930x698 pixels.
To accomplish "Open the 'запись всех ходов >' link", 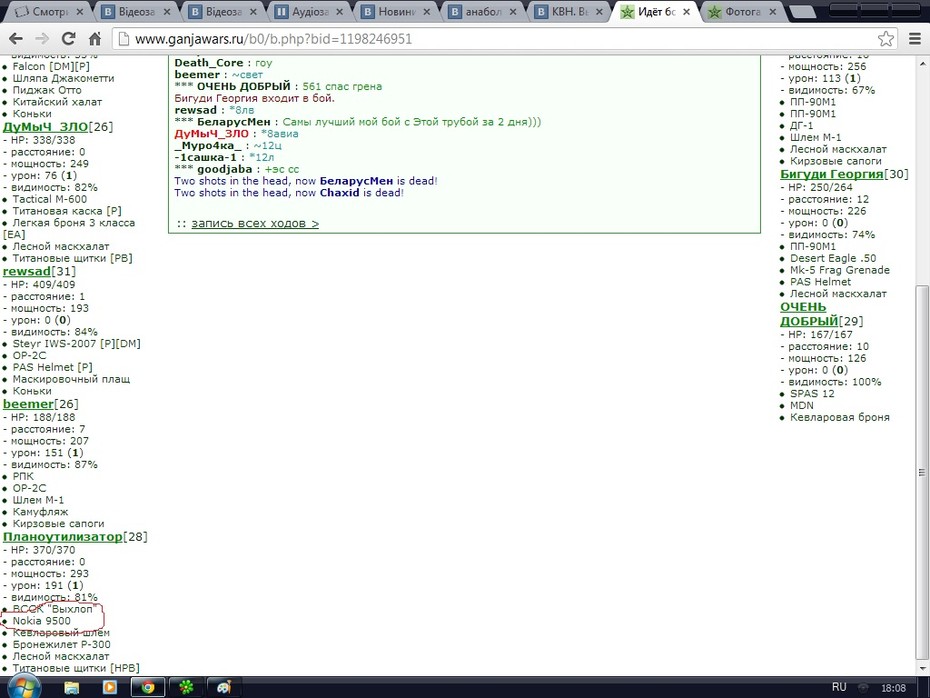I will (255, 224).
